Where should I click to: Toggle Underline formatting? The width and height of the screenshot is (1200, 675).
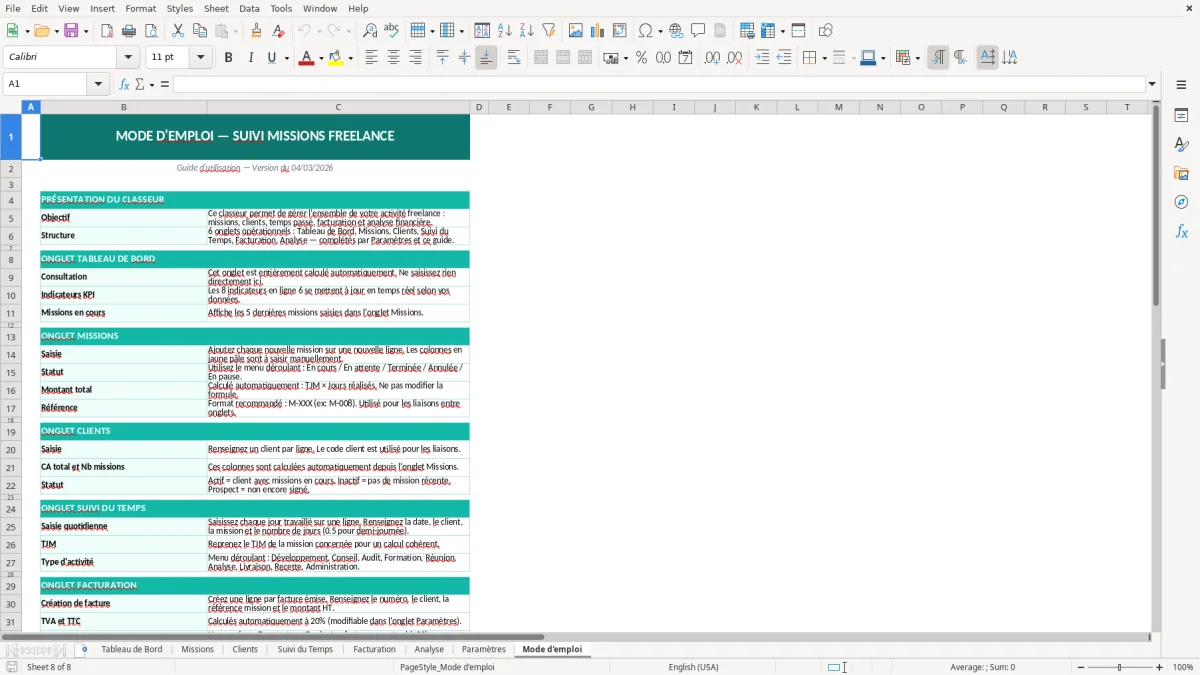(x=271, y=58)
